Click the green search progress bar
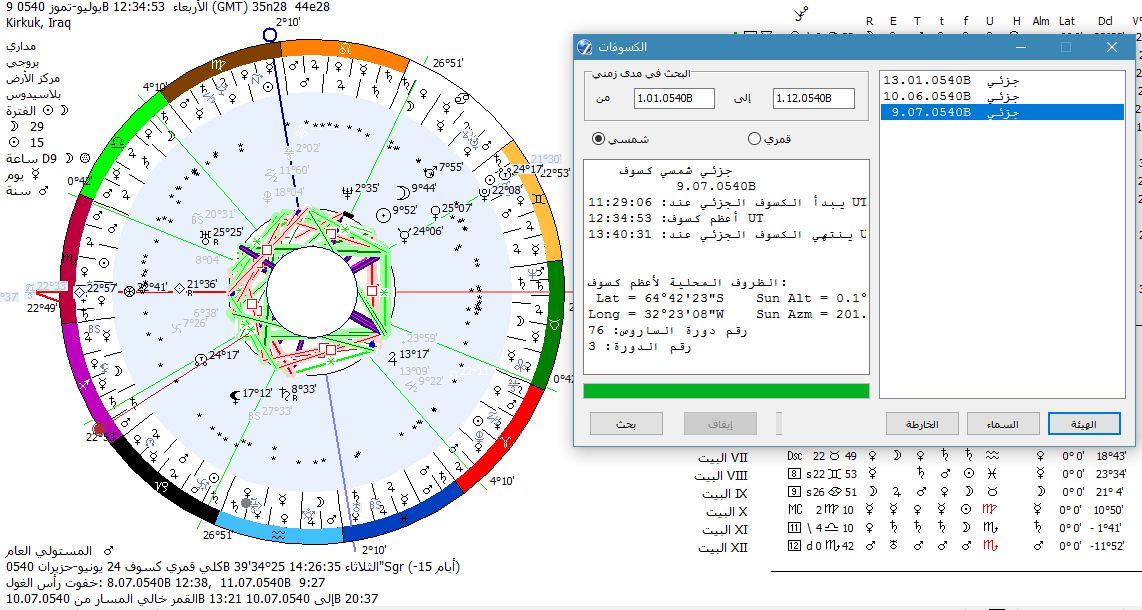Screen dimensions: 1142x610 point(726,391)
